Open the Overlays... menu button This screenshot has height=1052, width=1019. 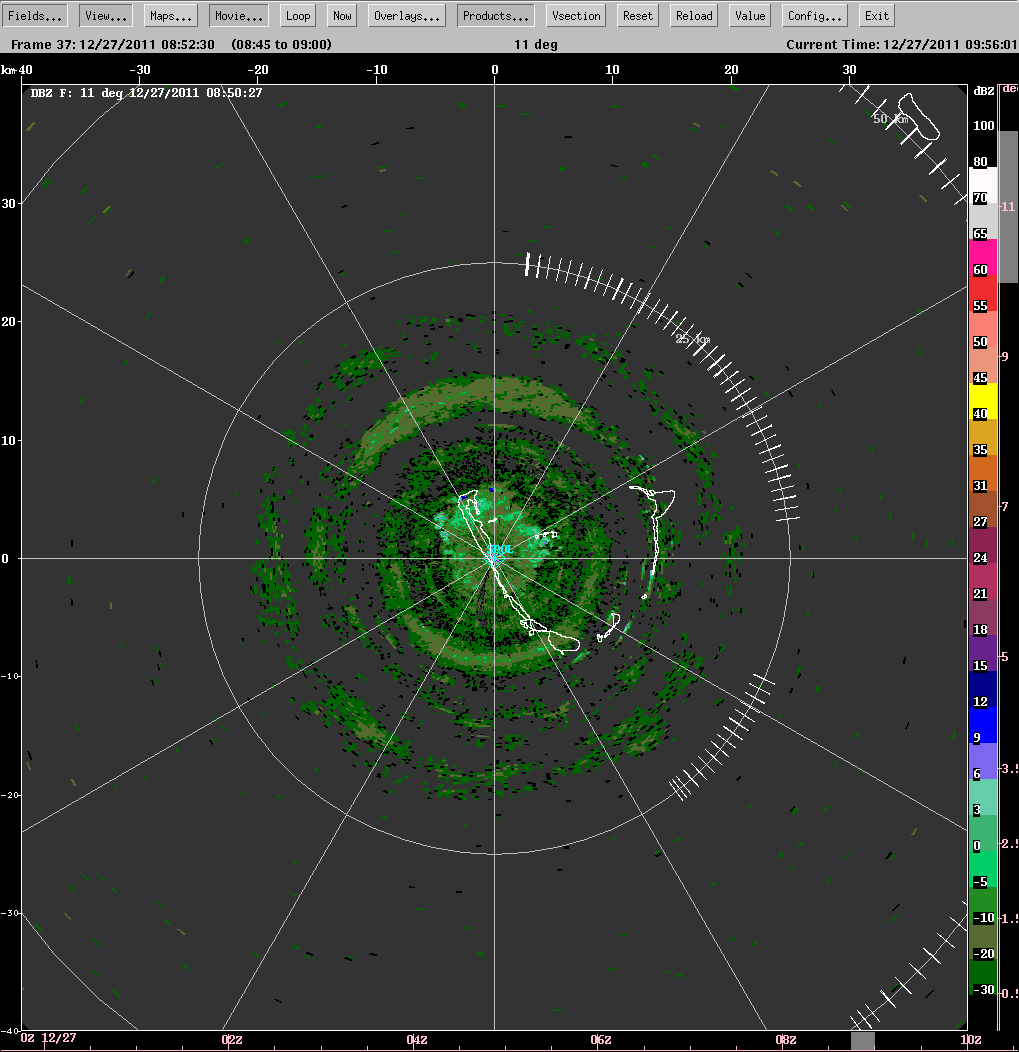[407, 15]
